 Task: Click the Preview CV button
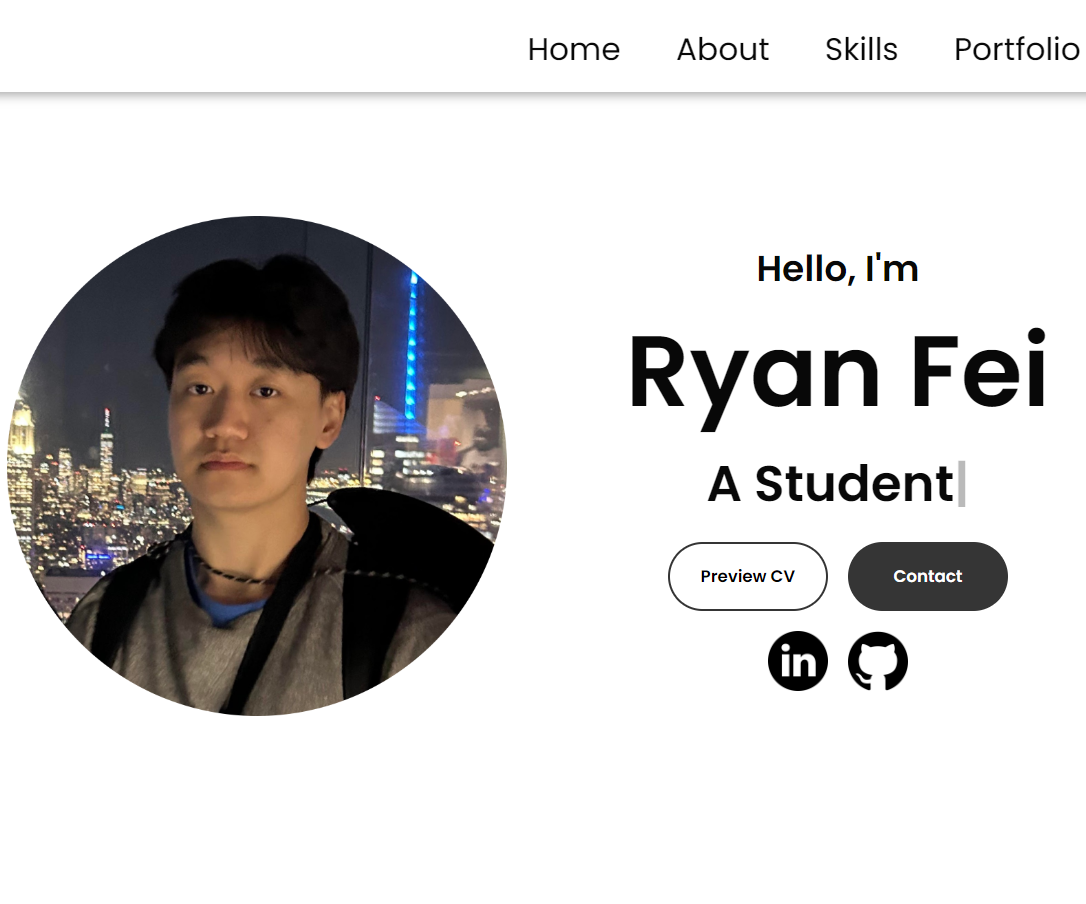tap(748, 576)
